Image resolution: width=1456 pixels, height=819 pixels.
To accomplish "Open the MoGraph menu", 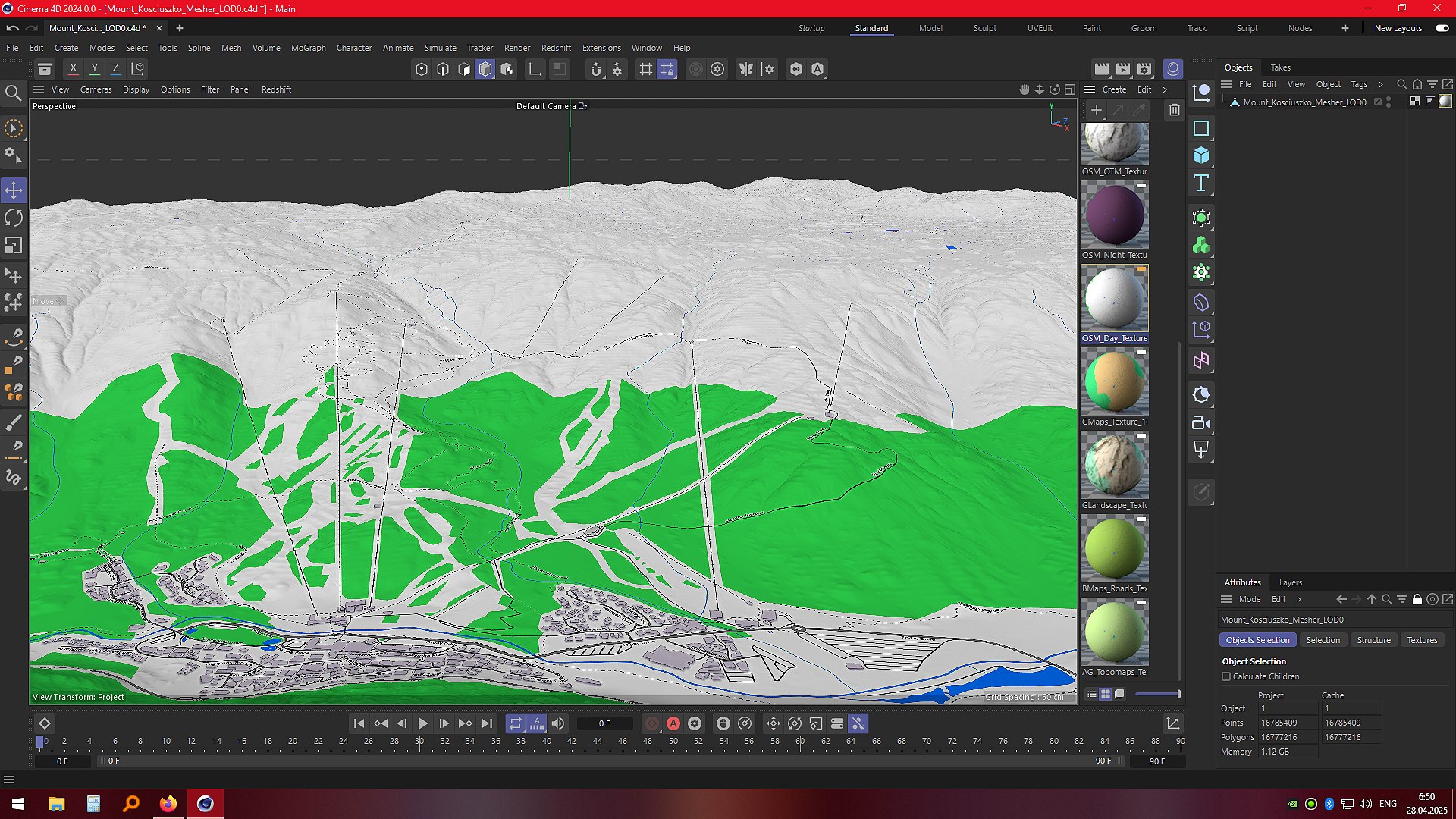I will (308, 48).
